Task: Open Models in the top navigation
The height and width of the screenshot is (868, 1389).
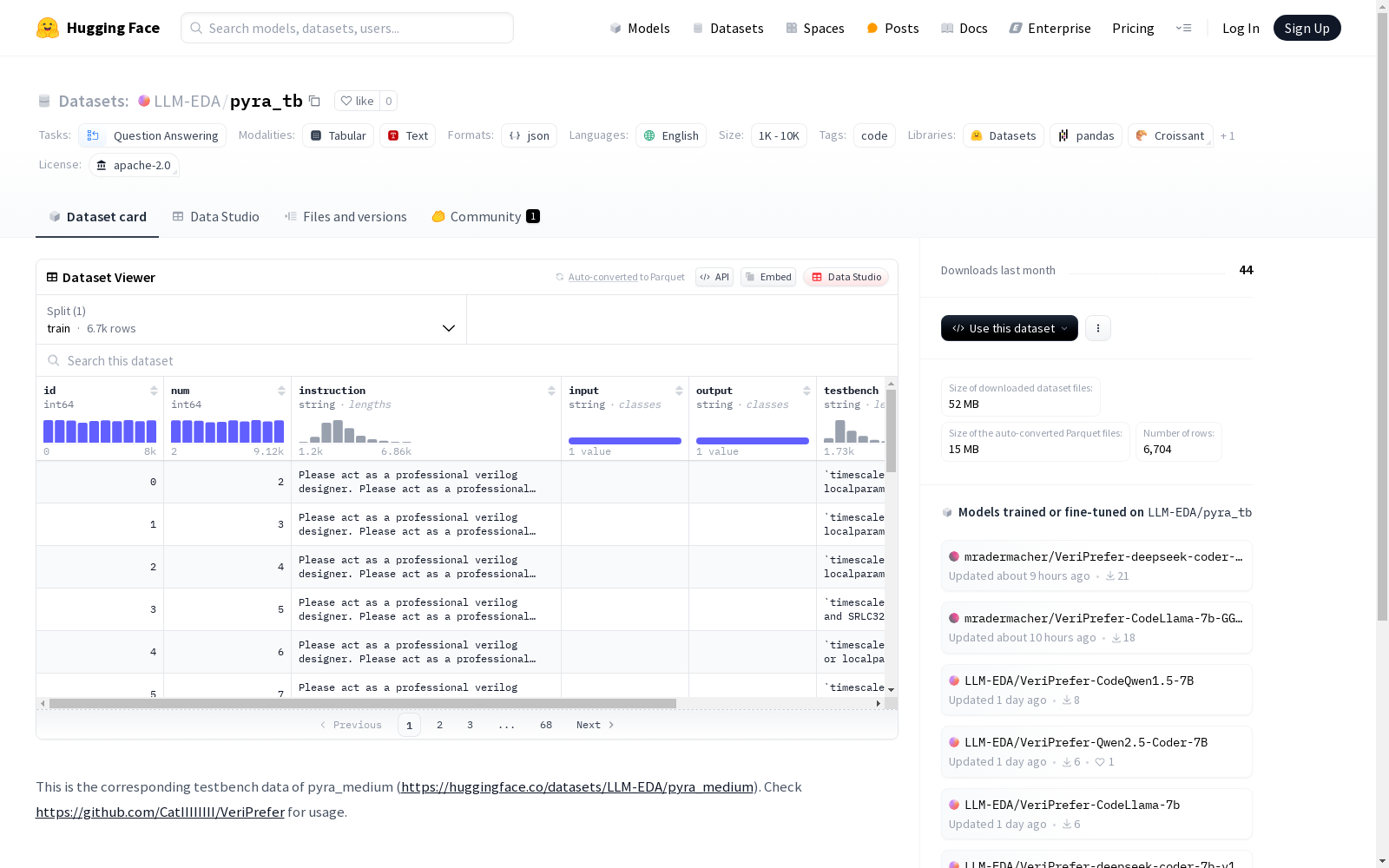Action: click(x=640, y=28)
